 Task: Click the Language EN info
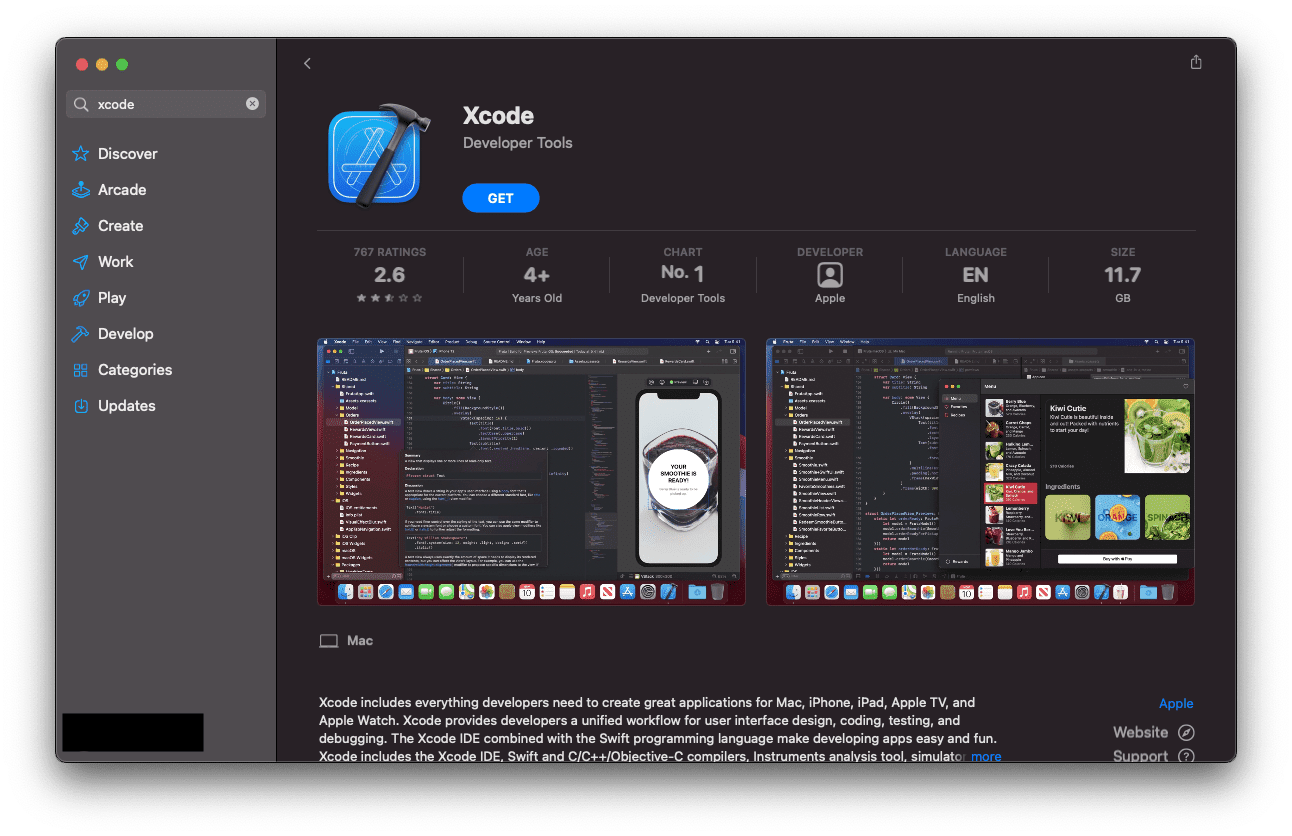[976, 275]
